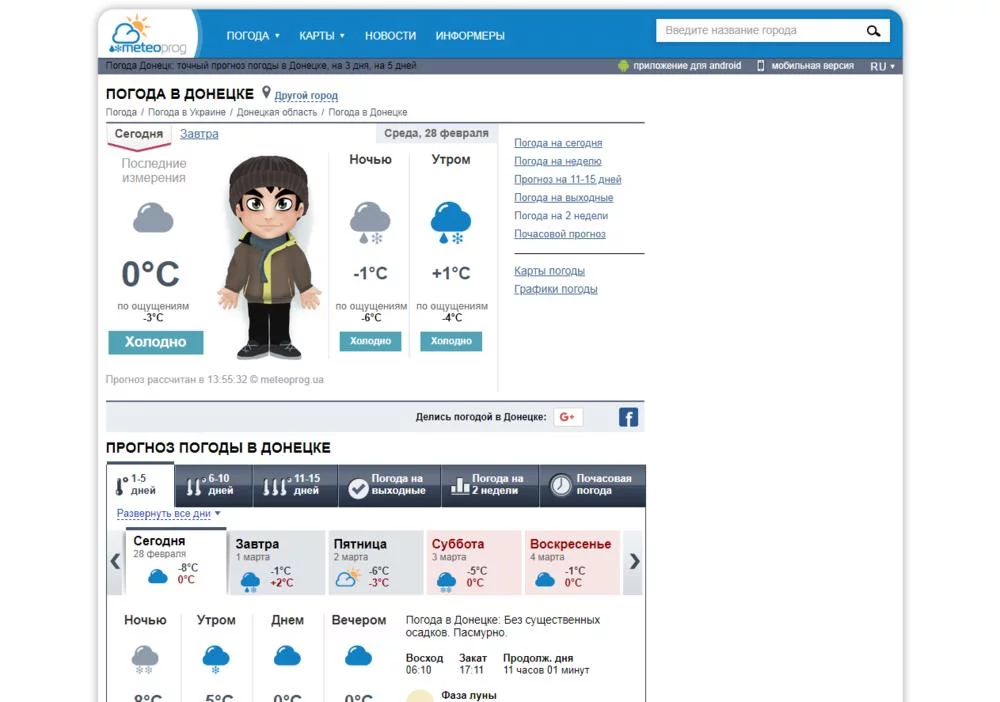The width and height of the screenshot is (1000, 702).
Task: Click the Погода на 2 недели sidebar text
Action: 561,216
